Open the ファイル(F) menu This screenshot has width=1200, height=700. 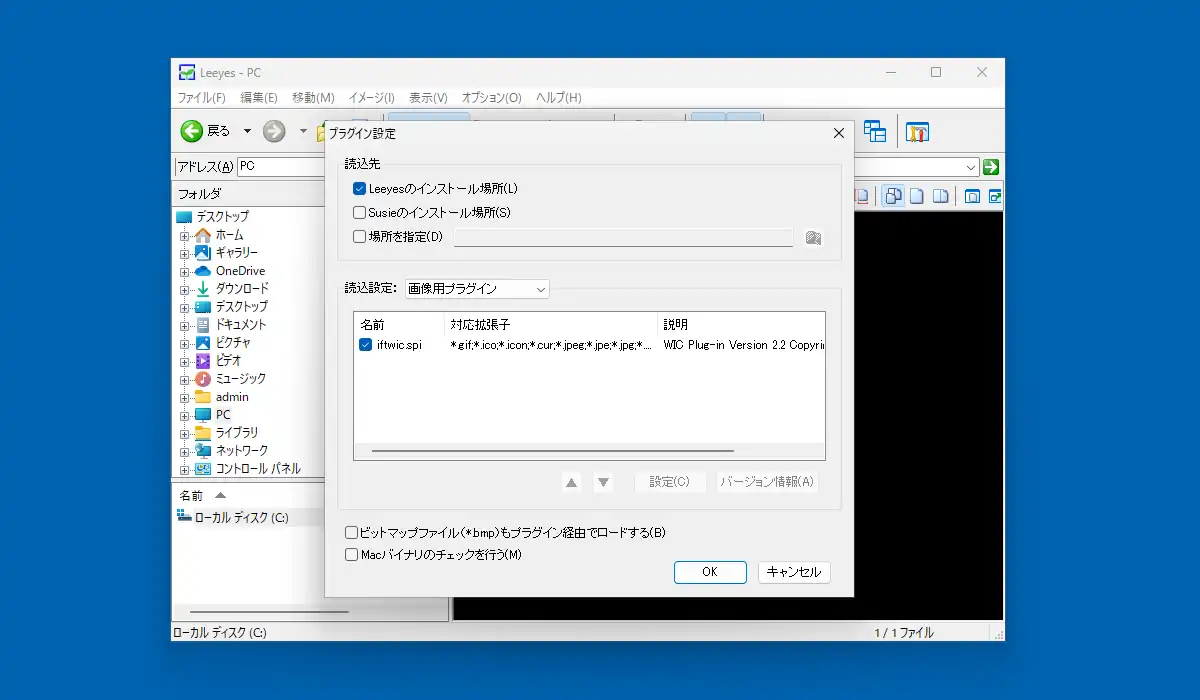tap(202, 98)
